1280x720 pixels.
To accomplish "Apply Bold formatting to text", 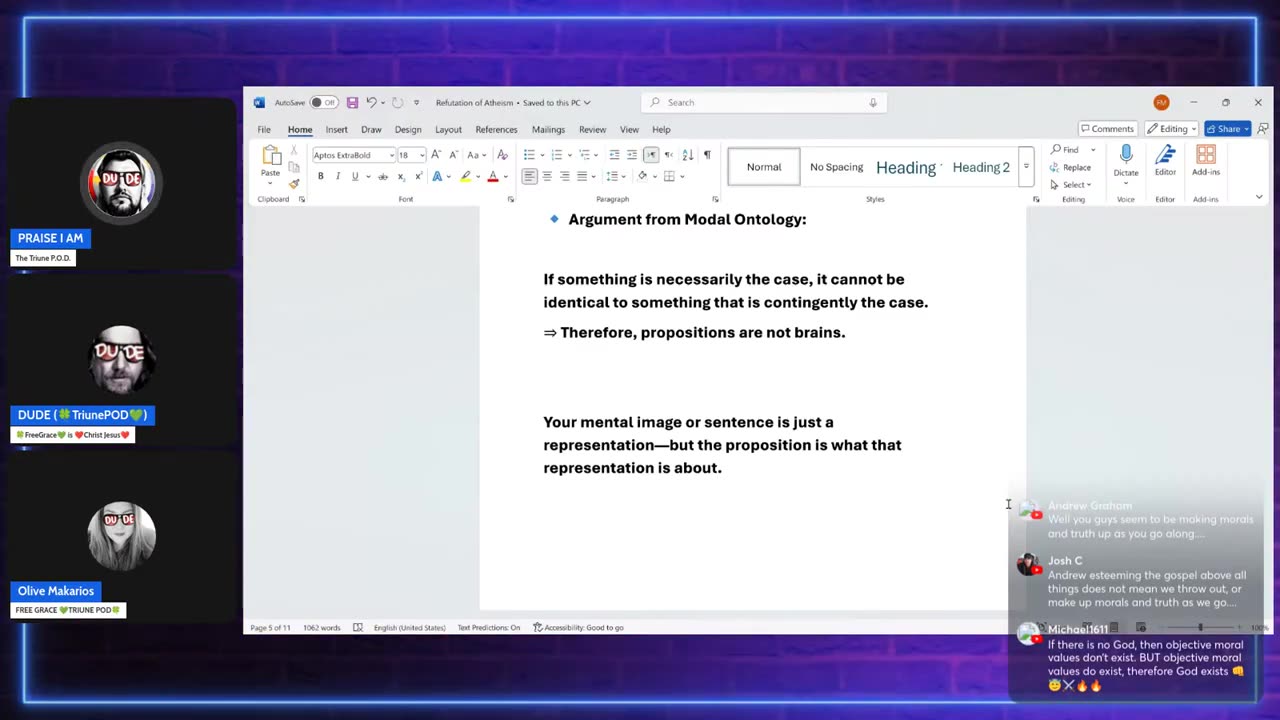I will pyautogui.click(x=320, y=176).
